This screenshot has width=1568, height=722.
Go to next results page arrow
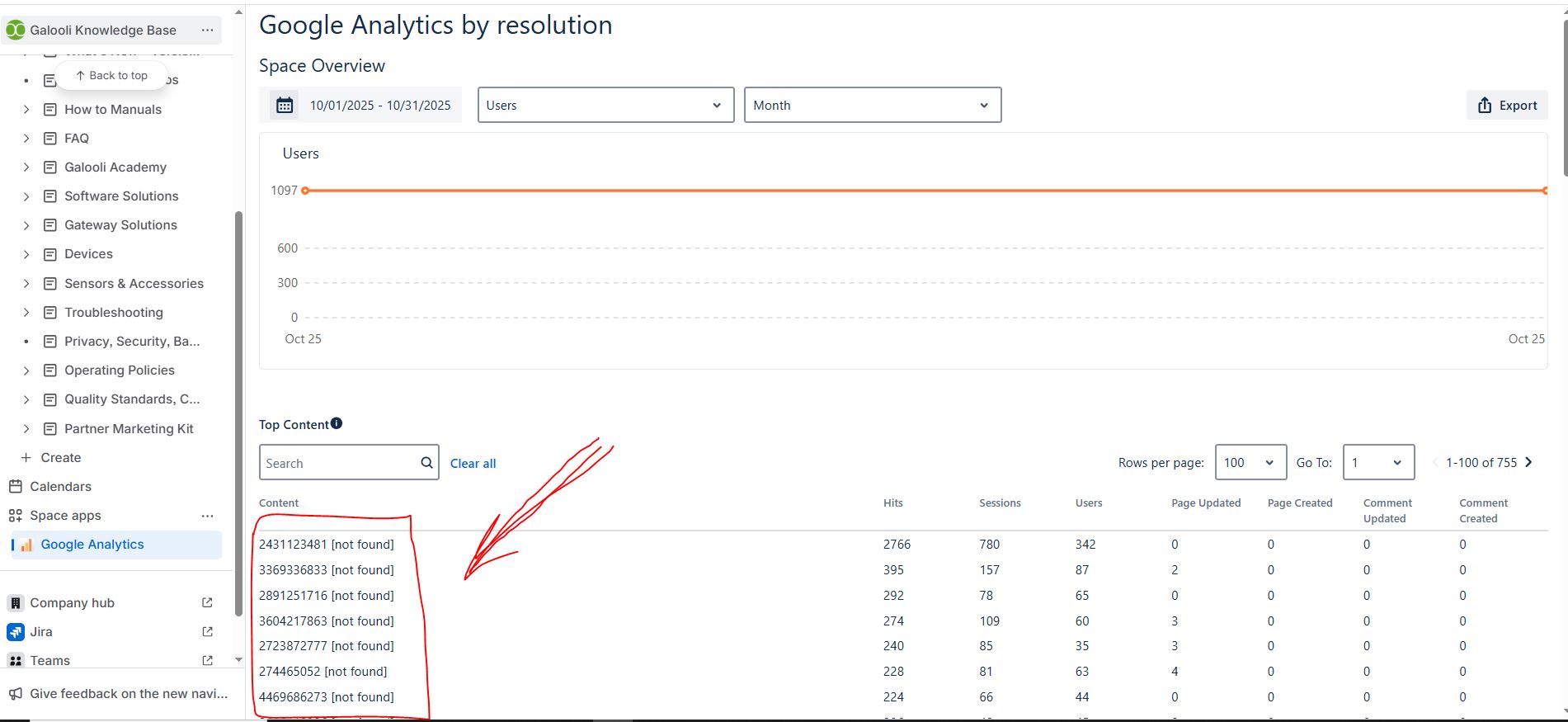click(1528, 462)
